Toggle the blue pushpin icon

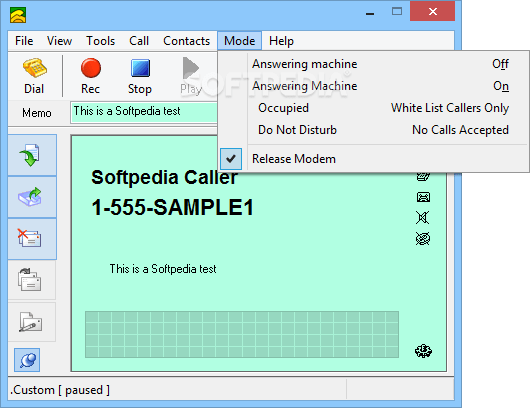coord(27,360)
